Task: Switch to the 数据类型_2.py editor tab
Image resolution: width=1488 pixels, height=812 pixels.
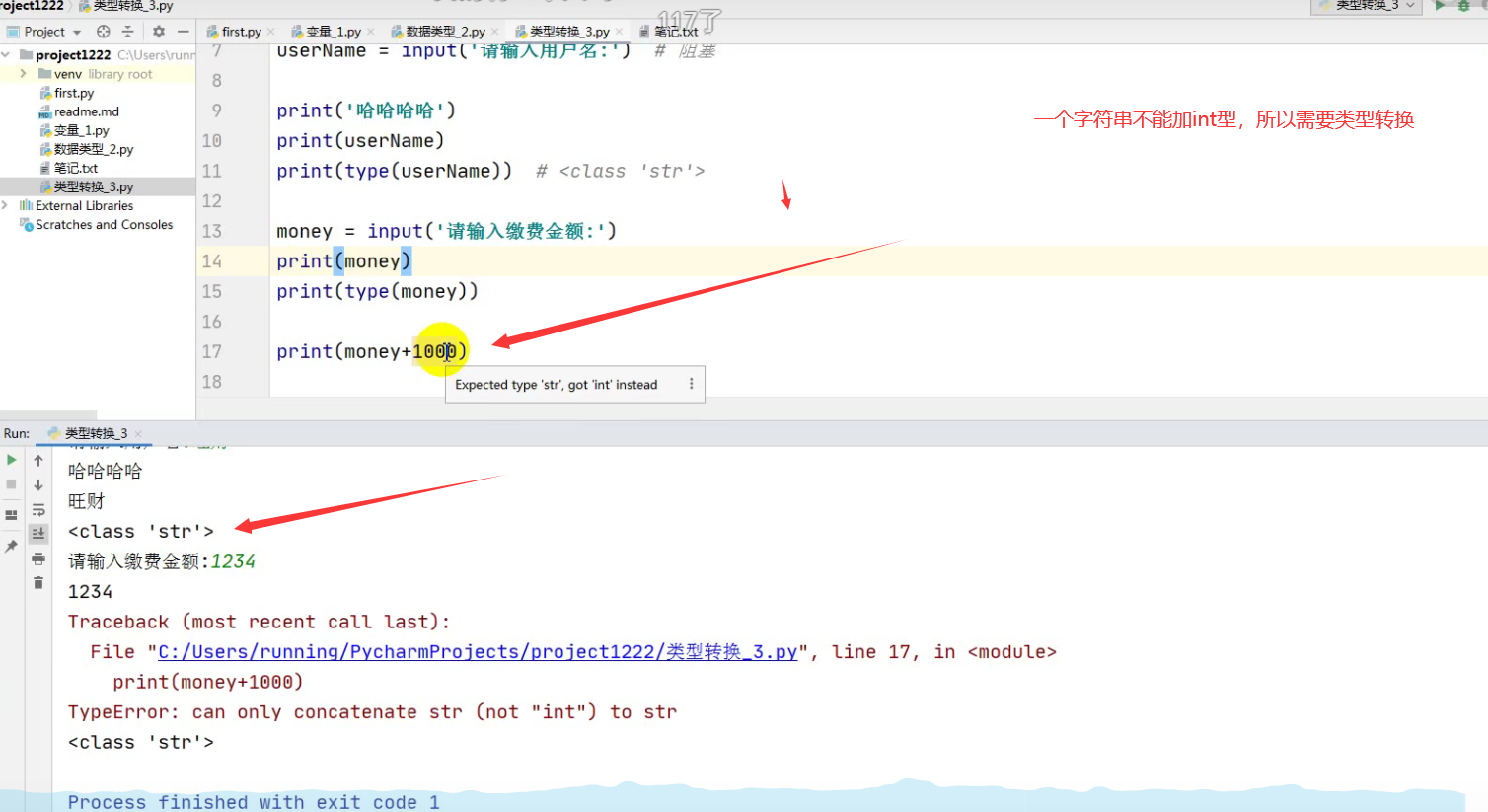Action: tap(445, 32)
